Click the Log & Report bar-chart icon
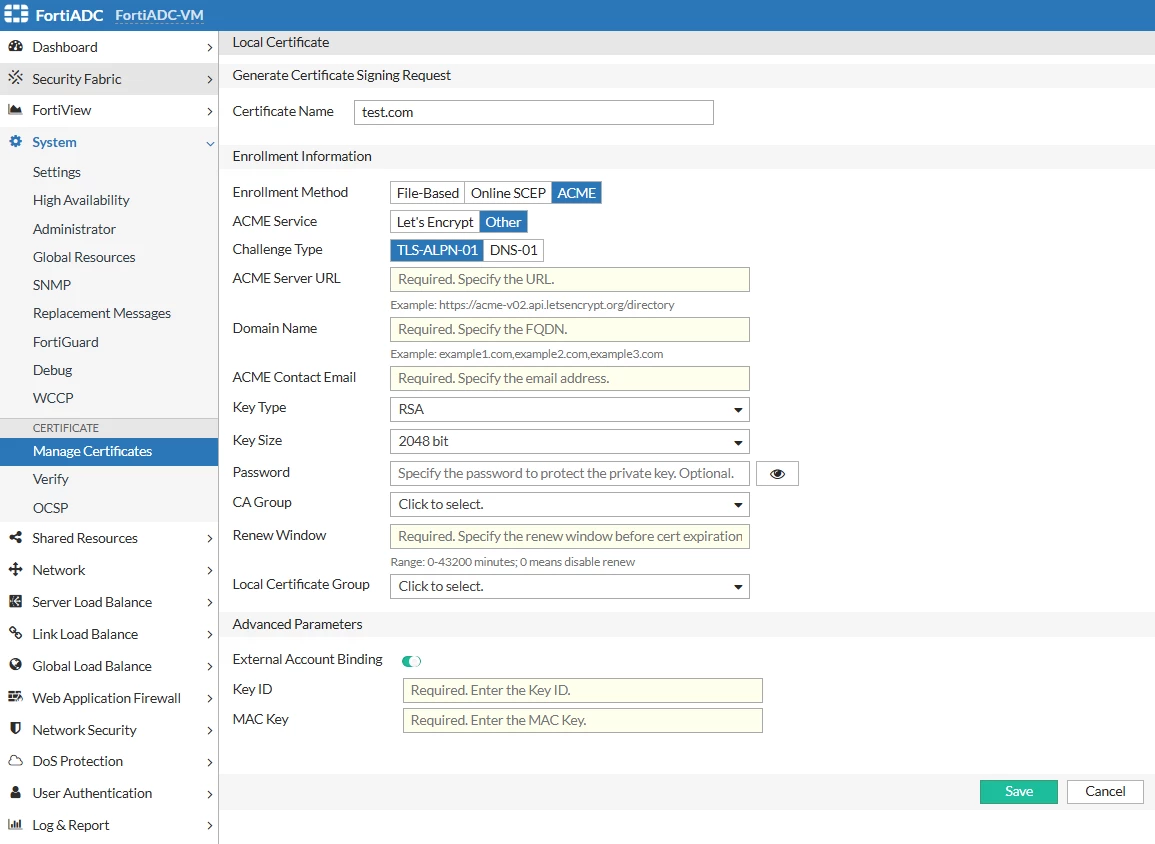 15,824
